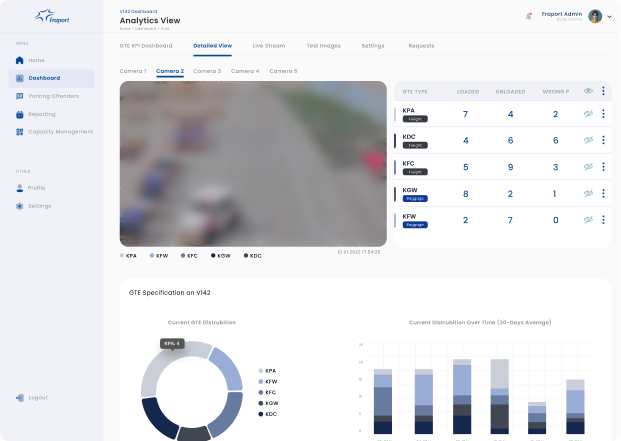Click the Fraport Admin avatar picture

point(595,16)
